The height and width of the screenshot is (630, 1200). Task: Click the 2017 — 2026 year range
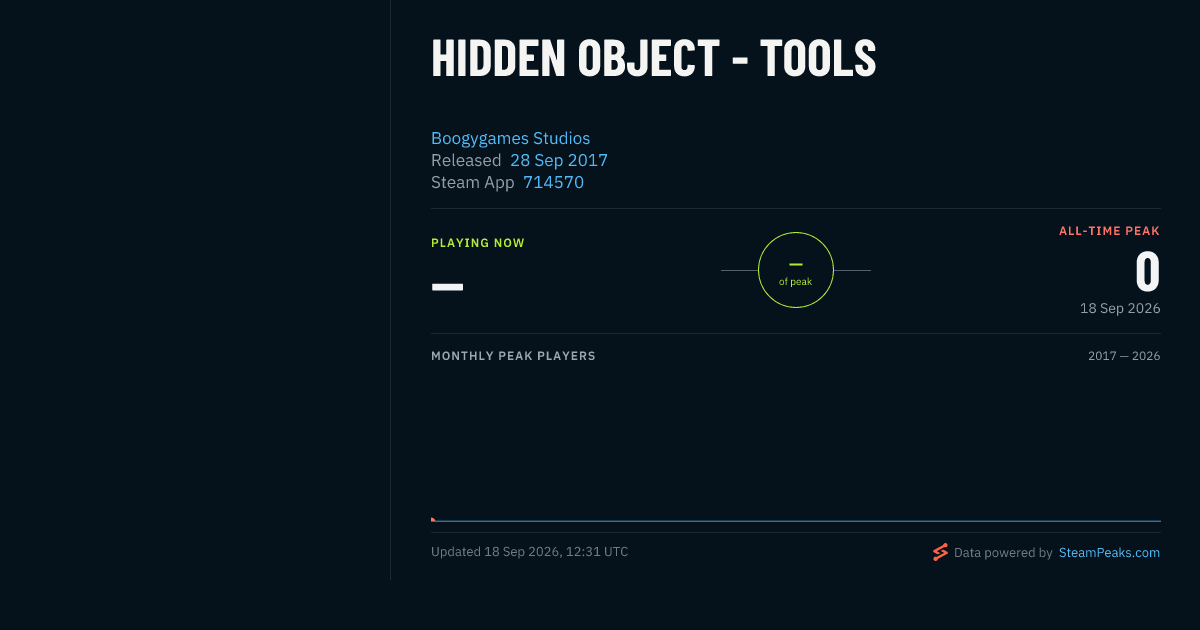[1124, 356]
